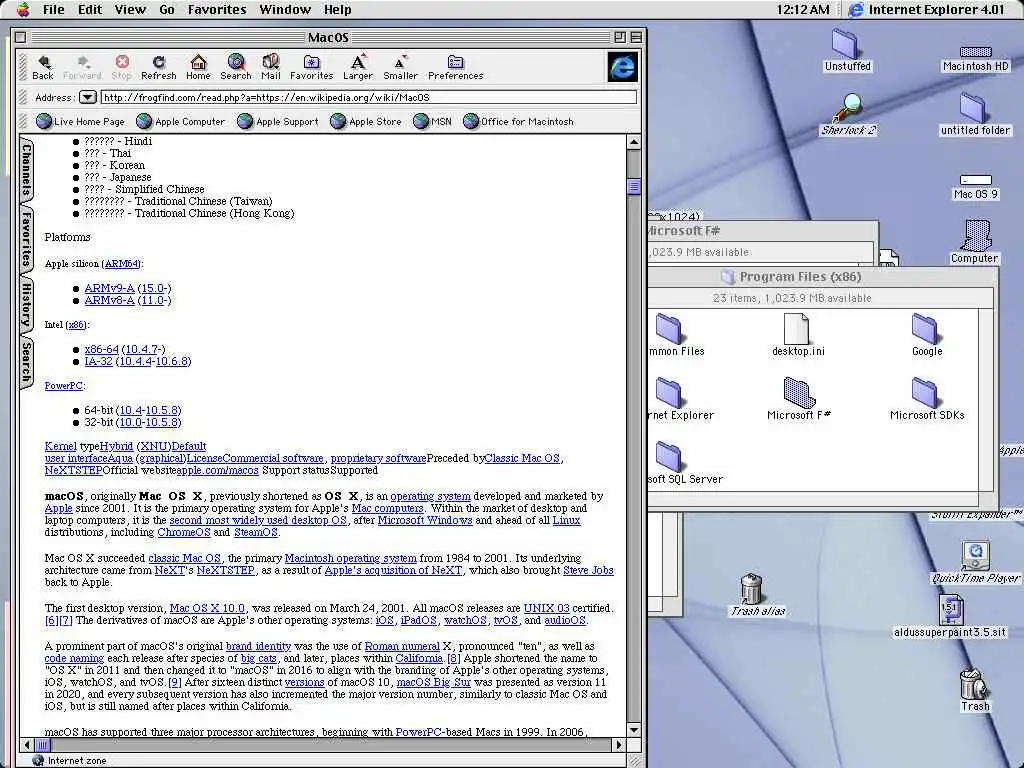Select Microsoft F# folder icon in Program Files
Screen dimensions: 1024x768
[799, 398]
